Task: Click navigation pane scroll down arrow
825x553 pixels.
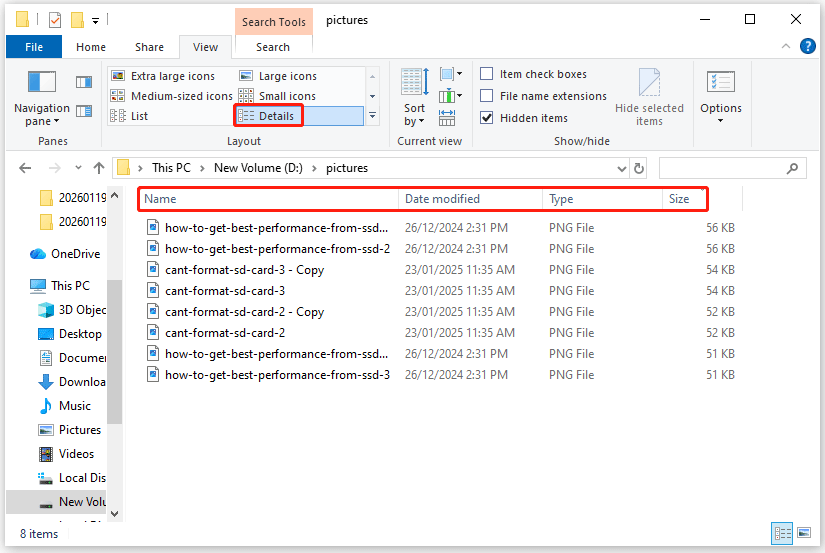Action: [x=115, y=514]
